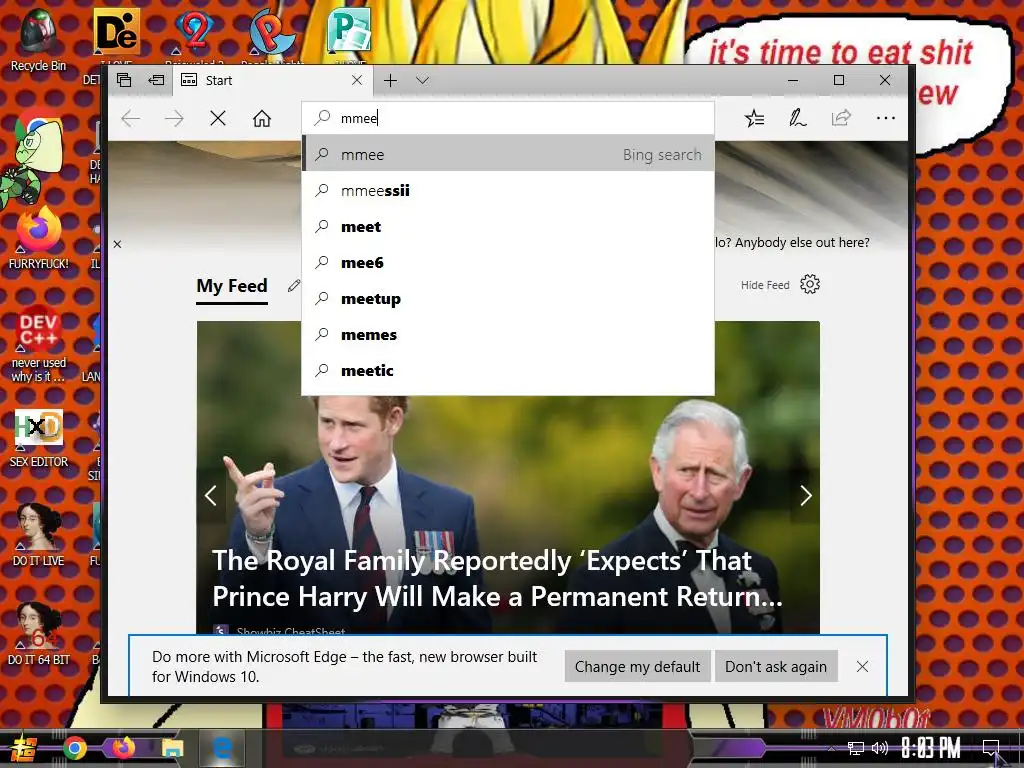The height and width of the screenshot is (768, 1024).
Task: Open the Add notes pen icon
Action: pyautogui.click(x=797, y=118)
